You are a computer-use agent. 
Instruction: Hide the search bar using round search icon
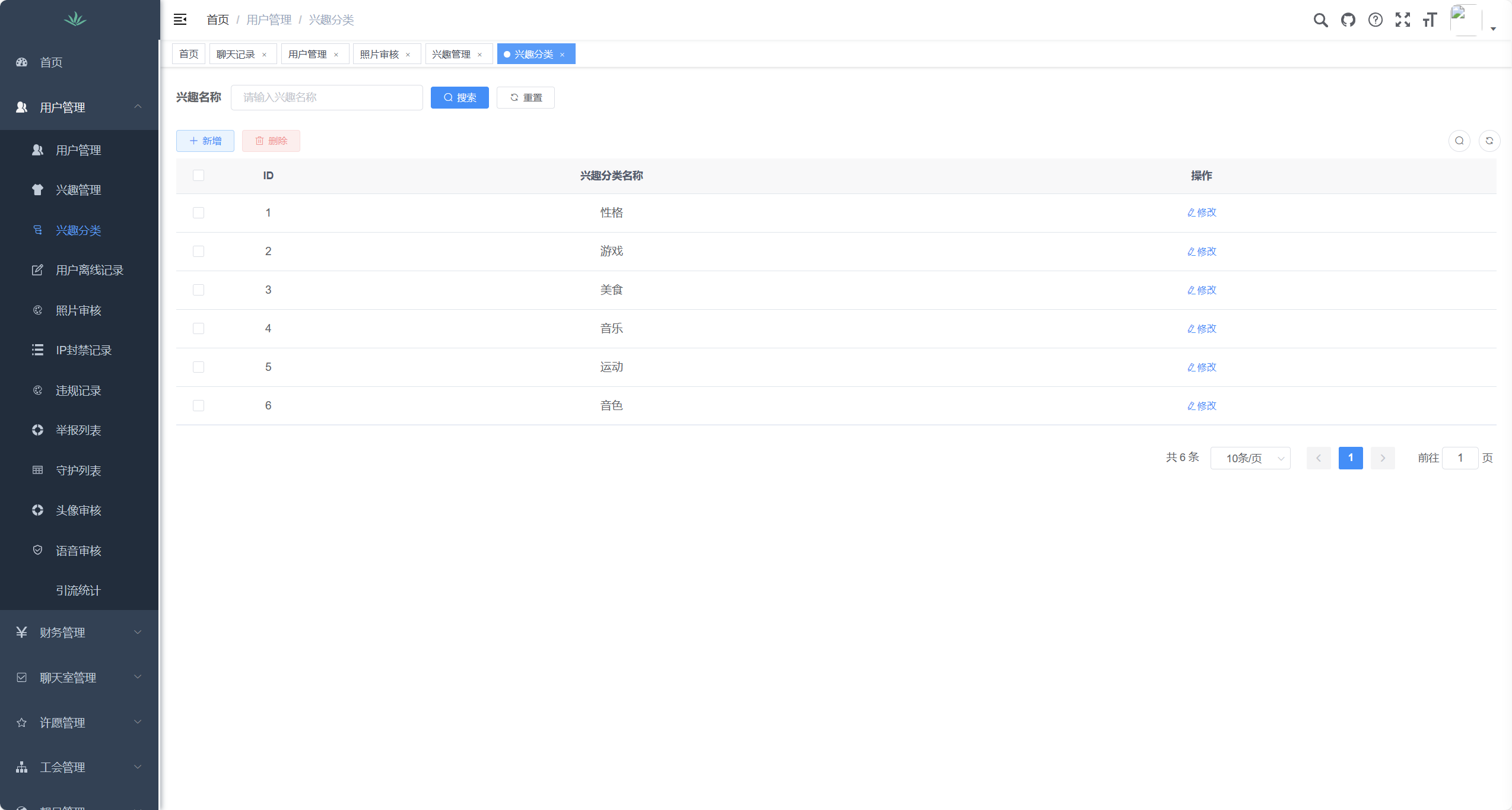[x=1459, y=141]
